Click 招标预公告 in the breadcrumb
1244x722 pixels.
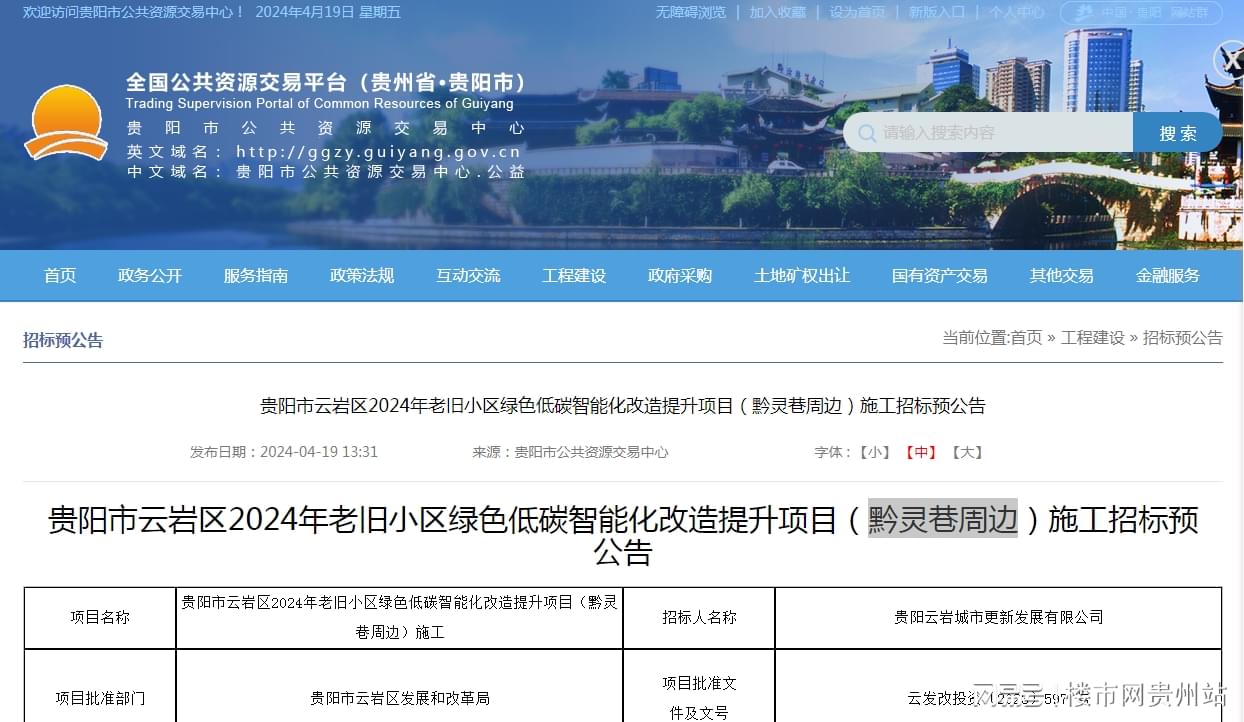coord(1183,338)
